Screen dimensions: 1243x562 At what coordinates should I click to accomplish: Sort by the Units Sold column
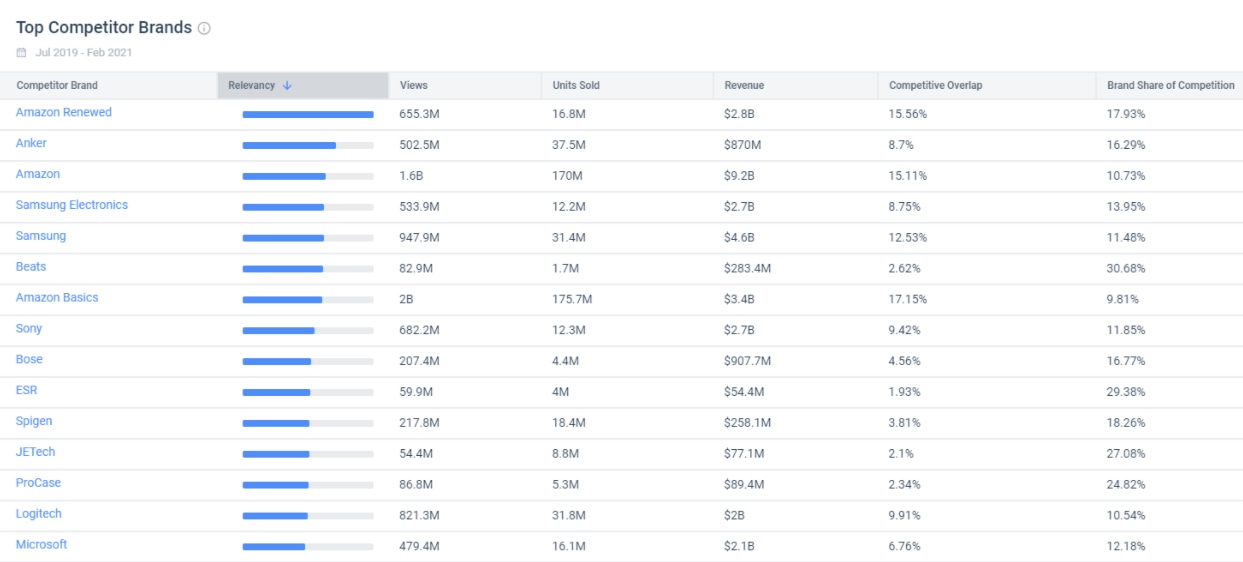576,86
